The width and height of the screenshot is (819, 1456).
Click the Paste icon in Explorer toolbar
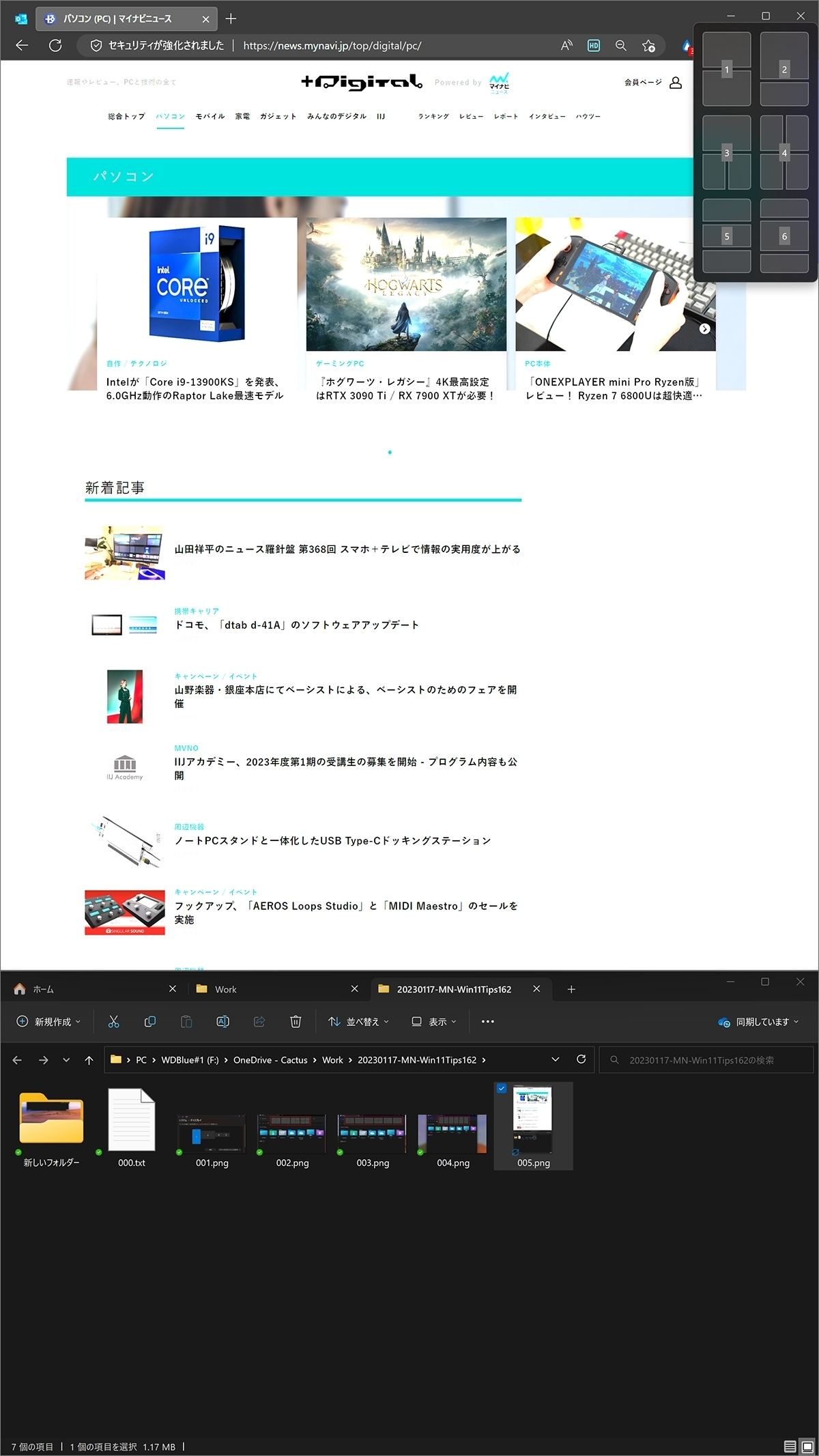tap(186, 1021)
